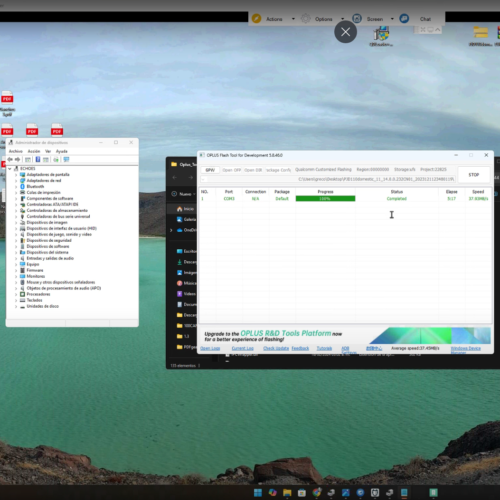Click the STOP button in Flash Tool

point(474,175)
